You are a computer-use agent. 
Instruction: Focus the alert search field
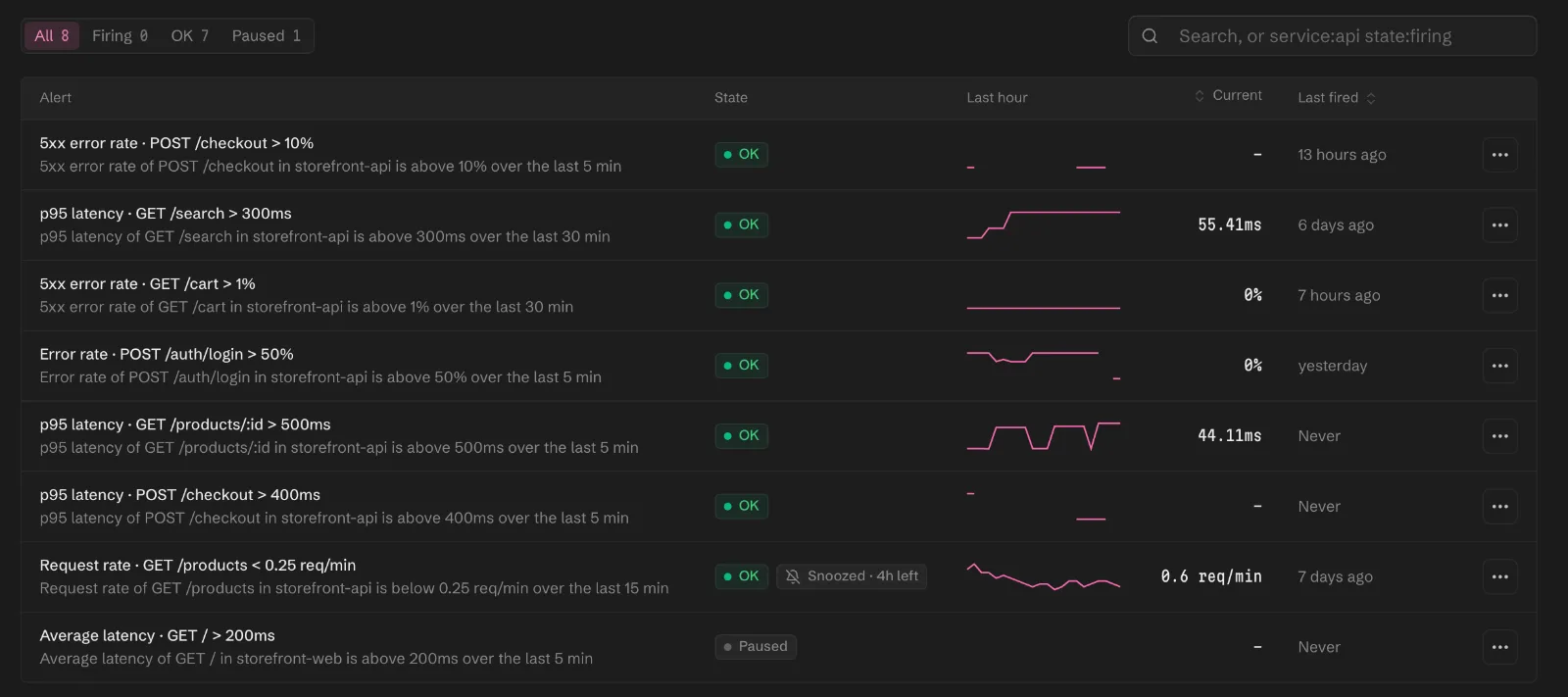[x=1332, y=36]
